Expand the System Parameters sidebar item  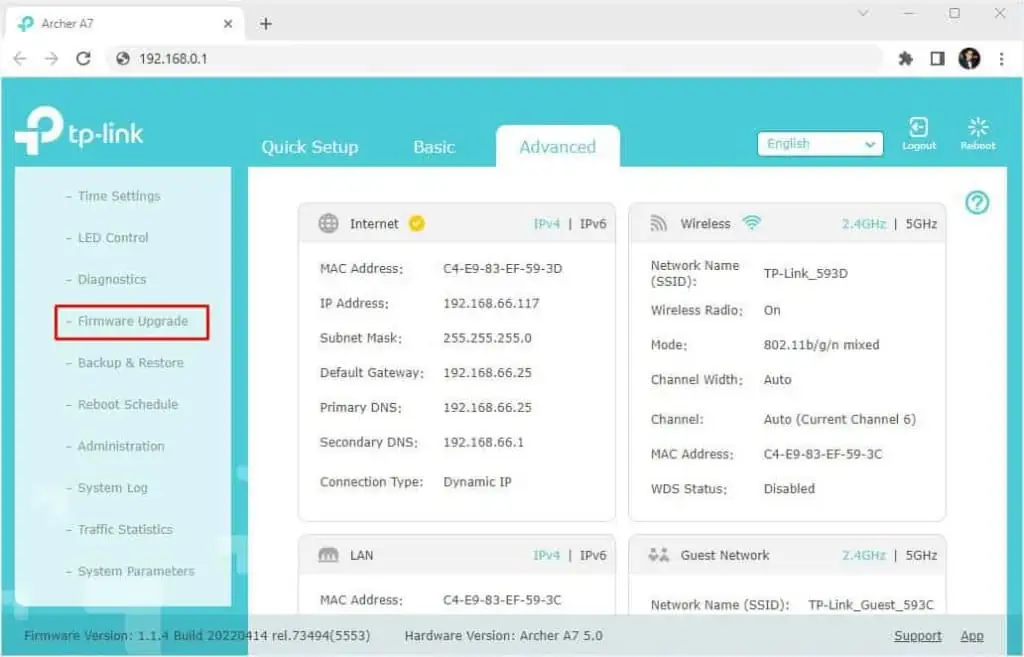[135, 571]
